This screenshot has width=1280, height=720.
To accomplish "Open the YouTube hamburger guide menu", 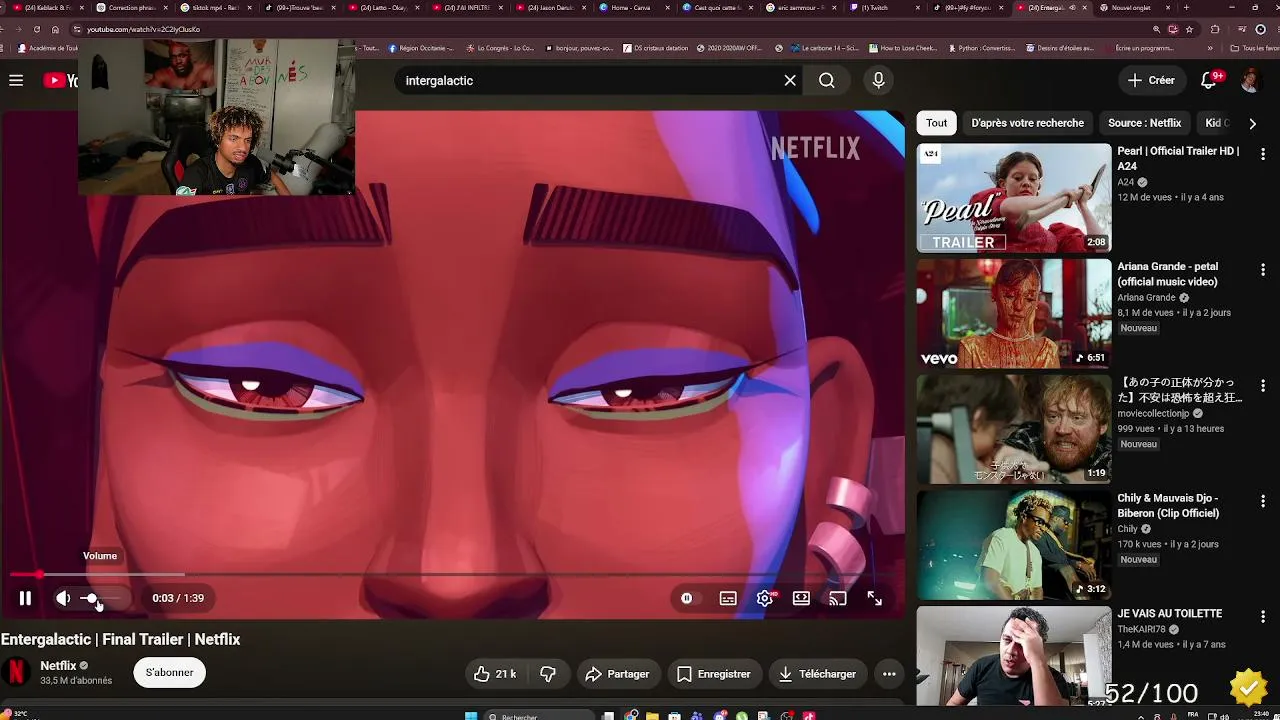I will coord(16,80).
